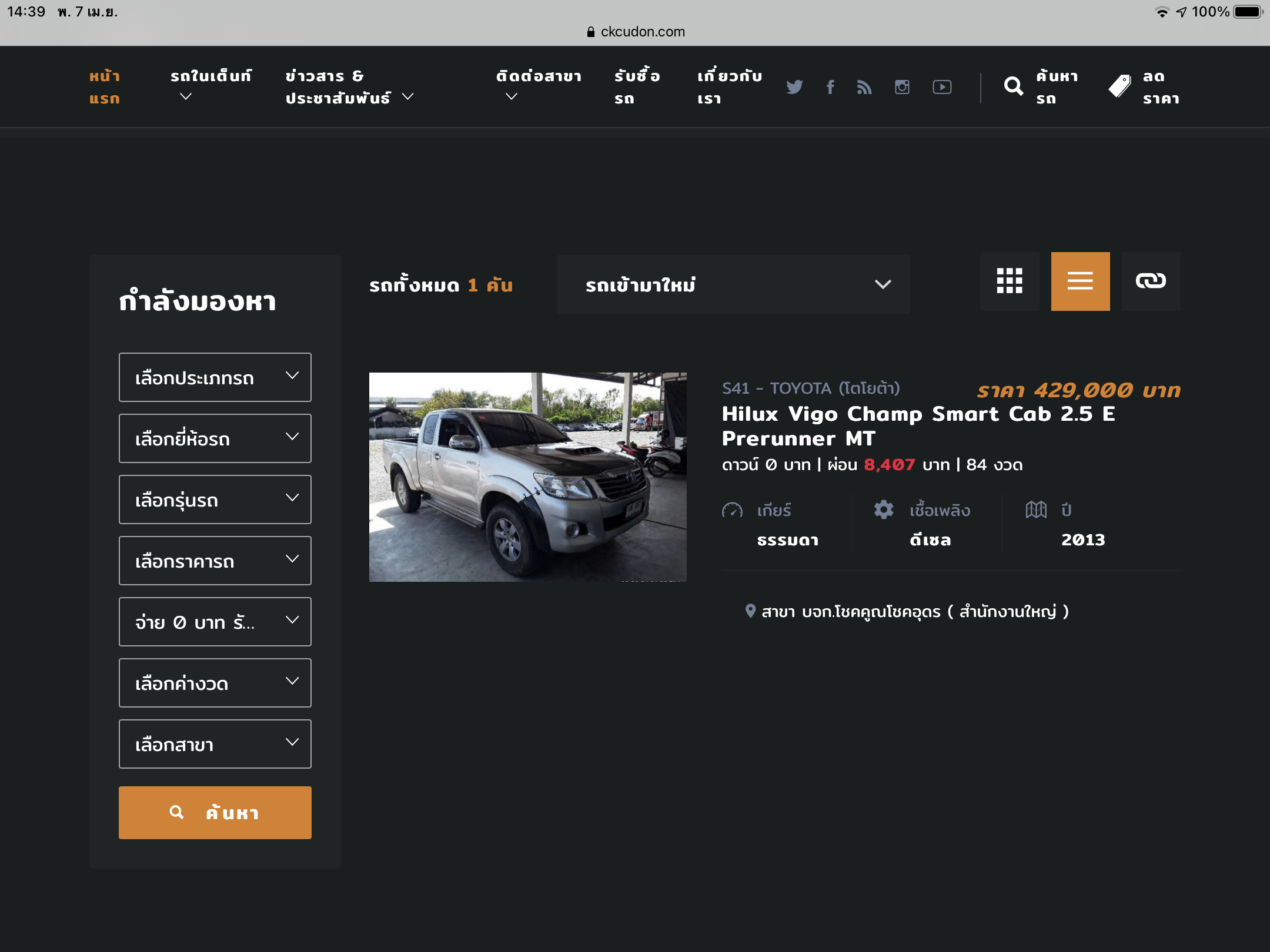Click the gear value ธรรมดา

coord(788,539)
